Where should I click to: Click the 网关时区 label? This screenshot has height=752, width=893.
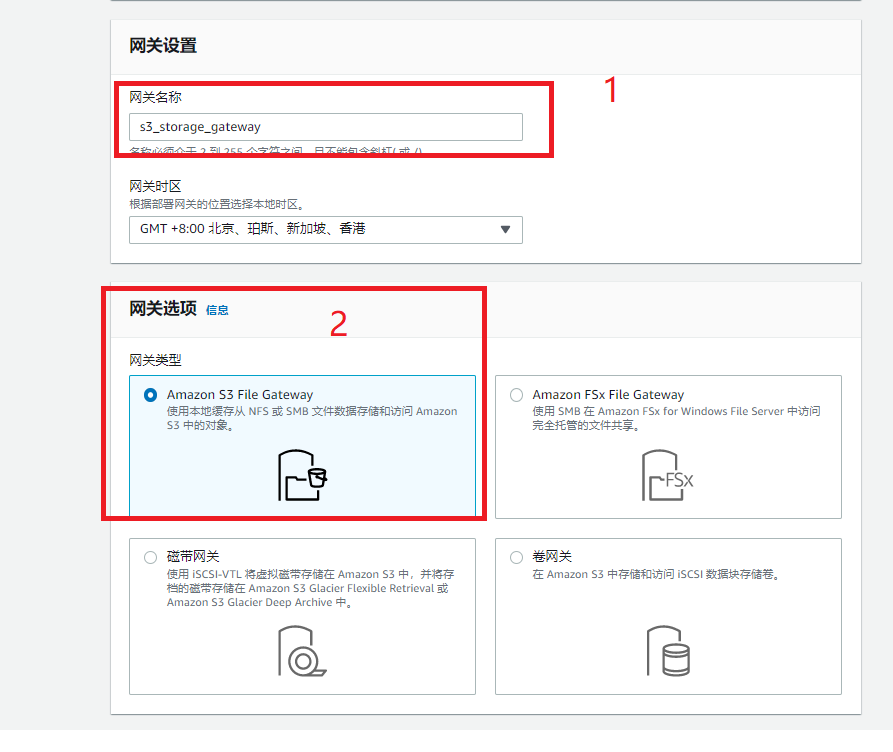point(155,186)
